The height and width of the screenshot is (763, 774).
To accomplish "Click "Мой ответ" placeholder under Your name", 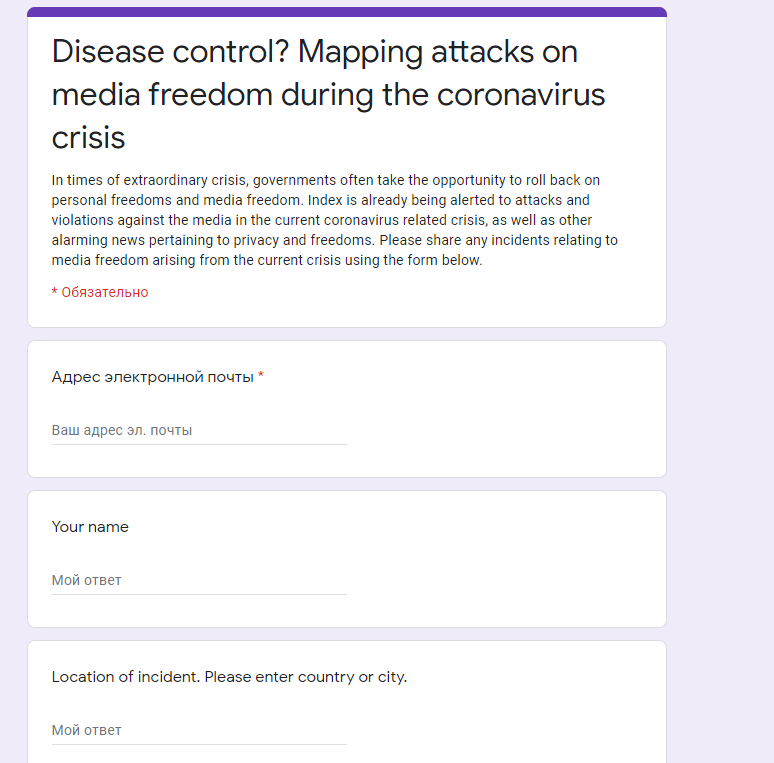I will [x=87, y=581].
